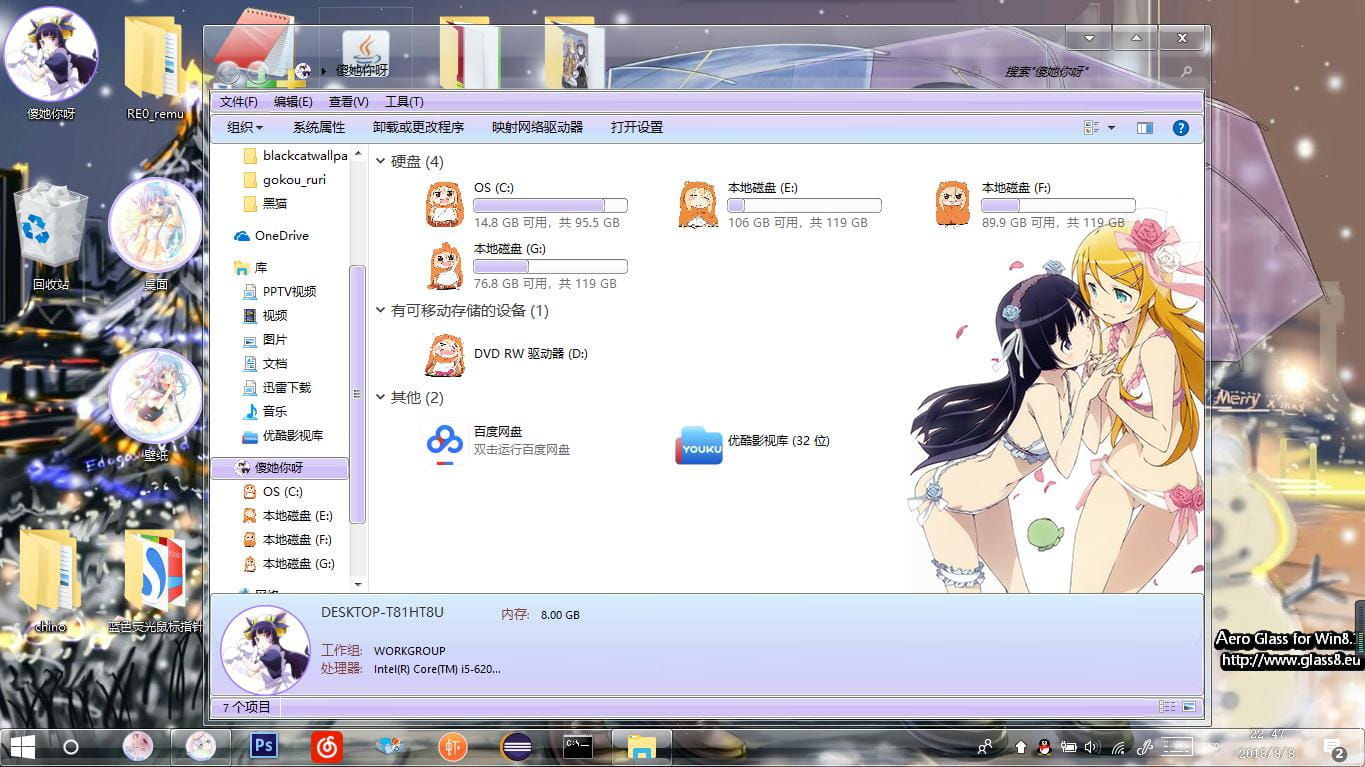
Task: Click the OS (C:) disk usage bar
Action: pyautogui.click(x=550, y=204)
